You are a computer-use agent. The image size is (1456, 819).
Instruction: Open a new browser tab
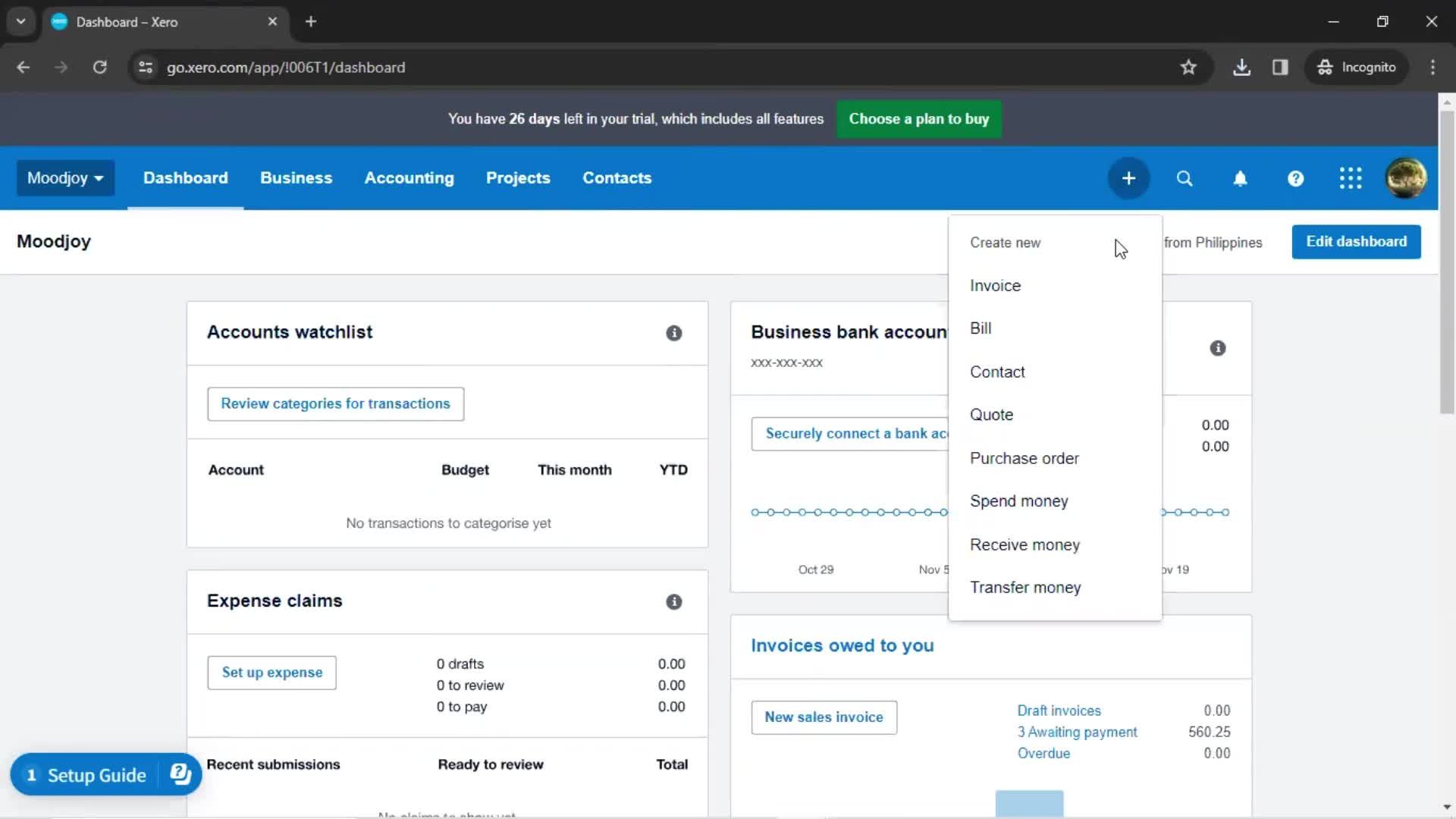pyautogui.click(x=311, y=21)
